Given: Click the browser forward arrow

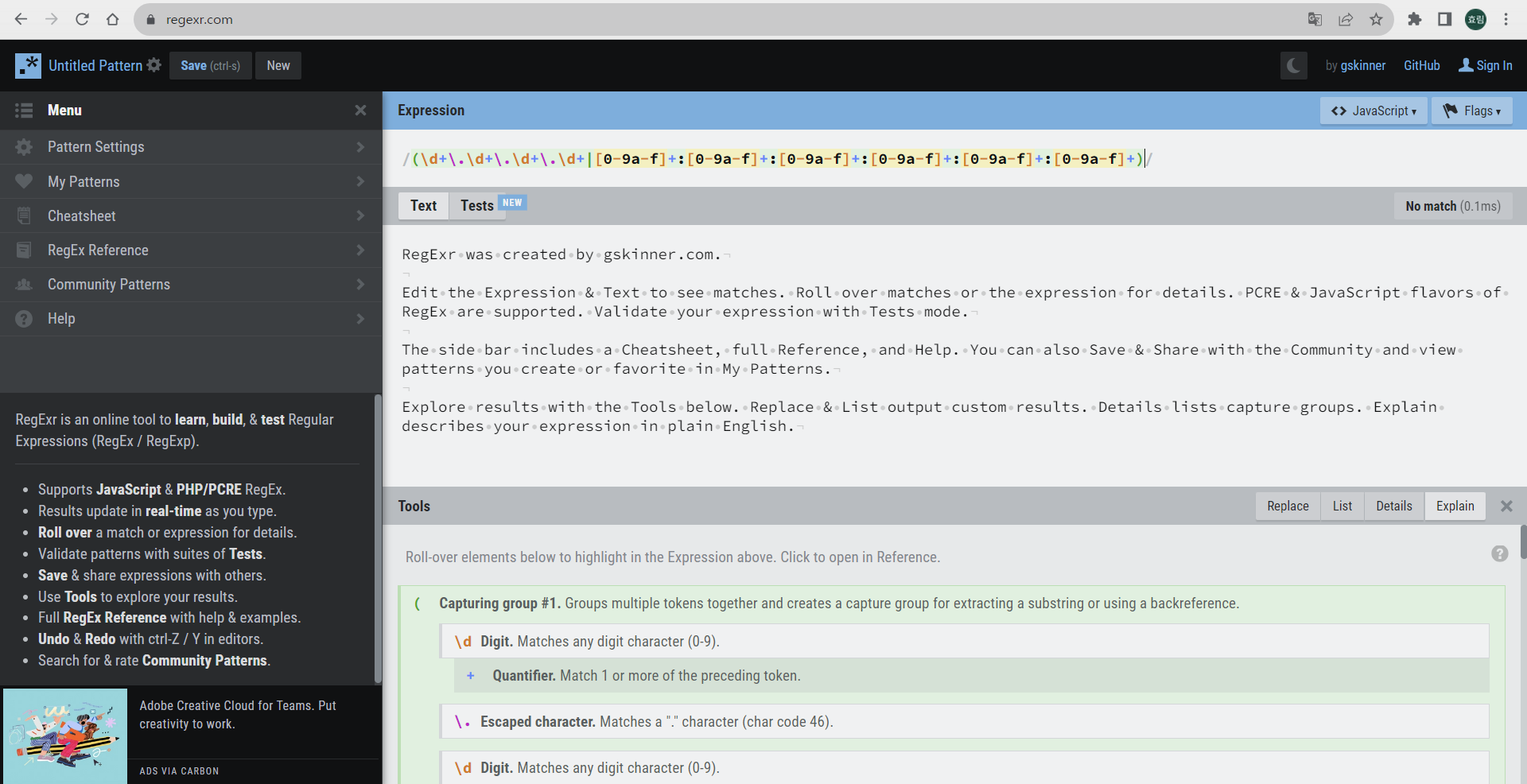Looking at the screenshot, I should [52, 19].
